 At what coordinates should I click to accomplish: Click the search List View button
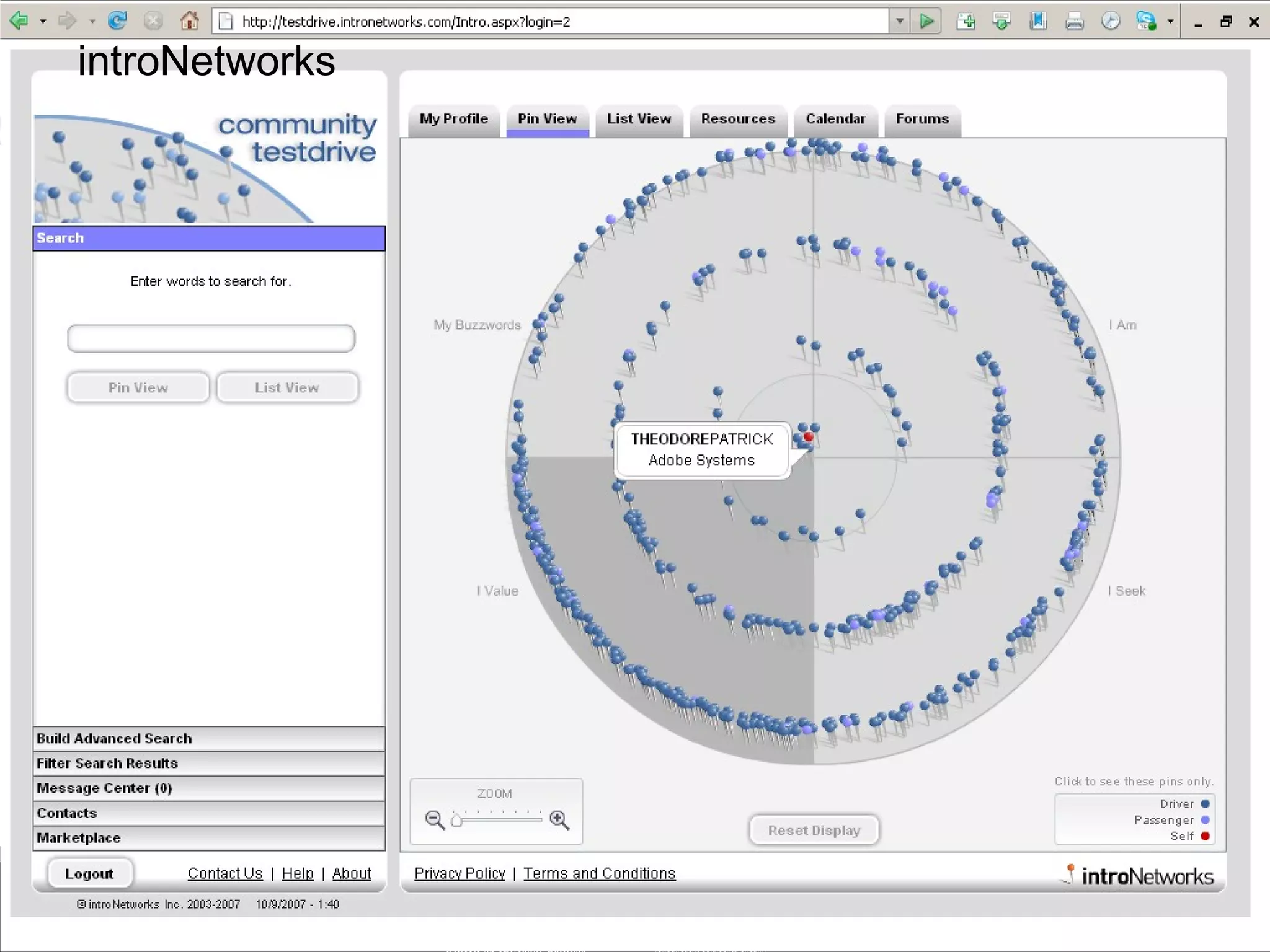[287, 387]
